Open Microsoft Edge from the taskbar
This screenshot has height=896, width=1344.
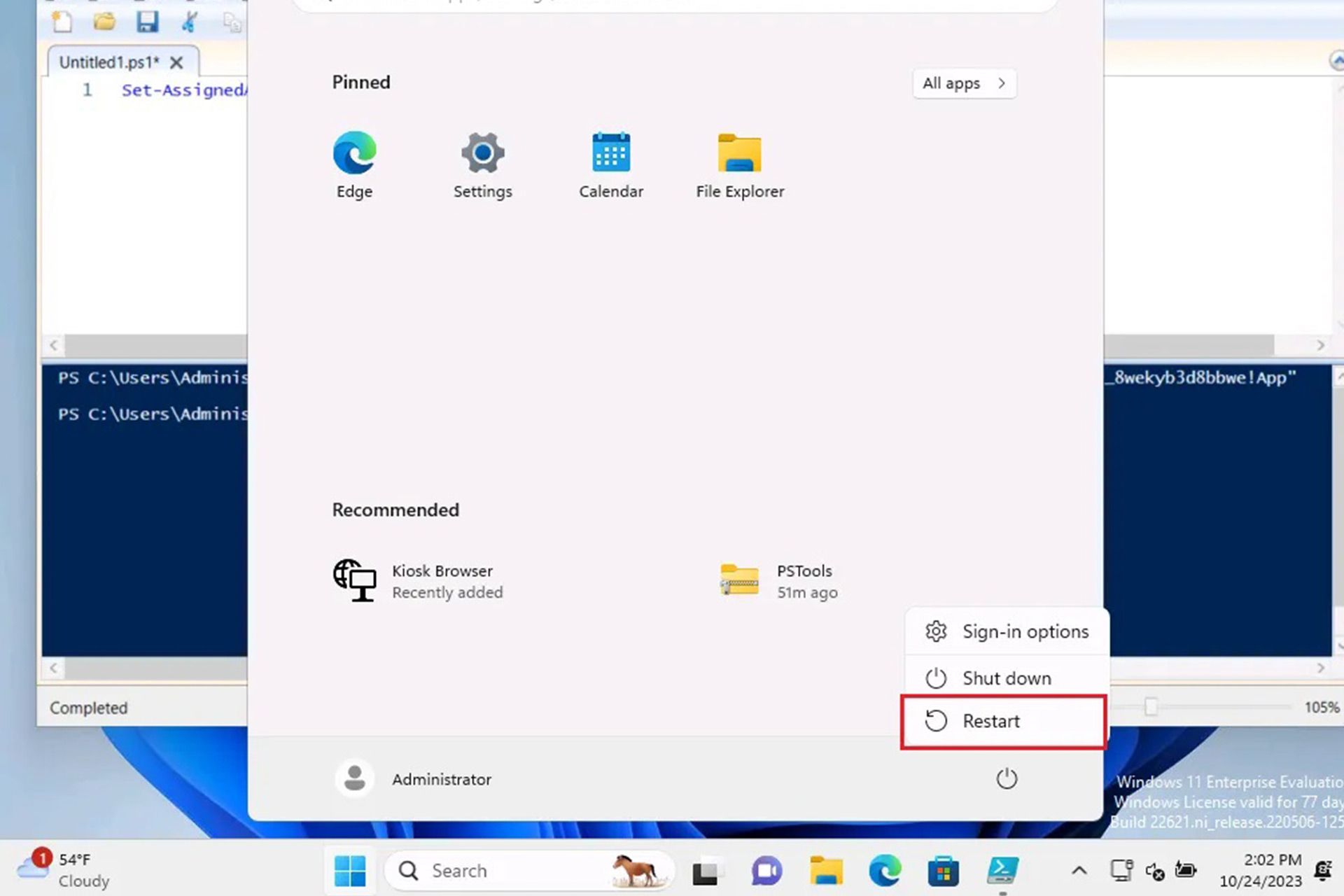(885, 871)
